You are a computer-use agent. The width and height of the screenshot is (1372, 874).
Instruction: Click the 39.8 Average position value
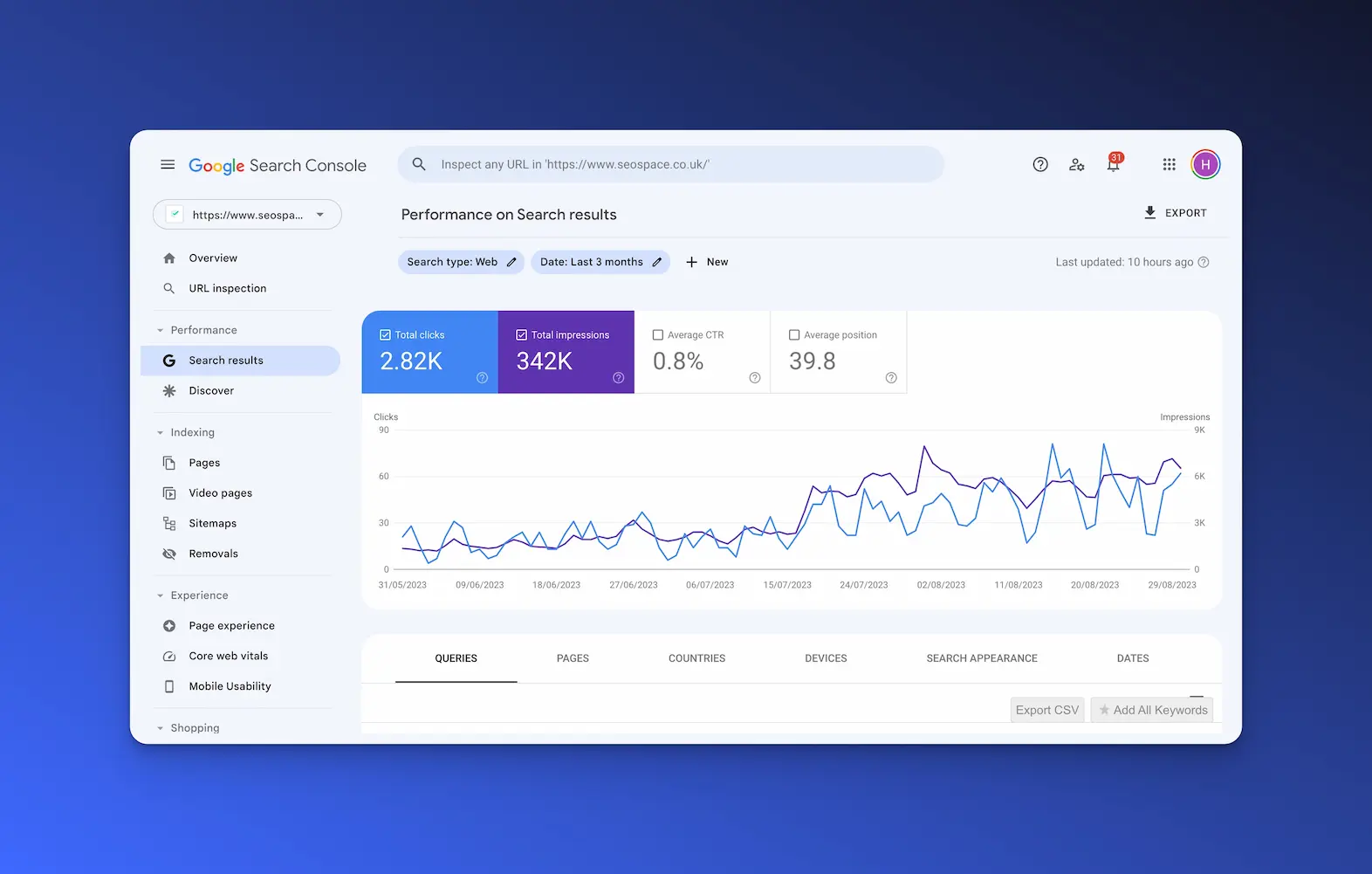(x=813, y=361)
